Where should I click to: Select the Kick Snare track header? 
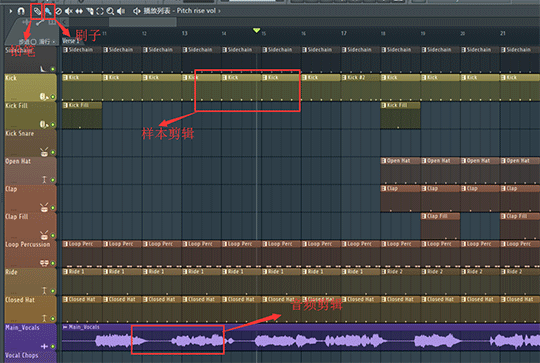(x=30, y=143)
